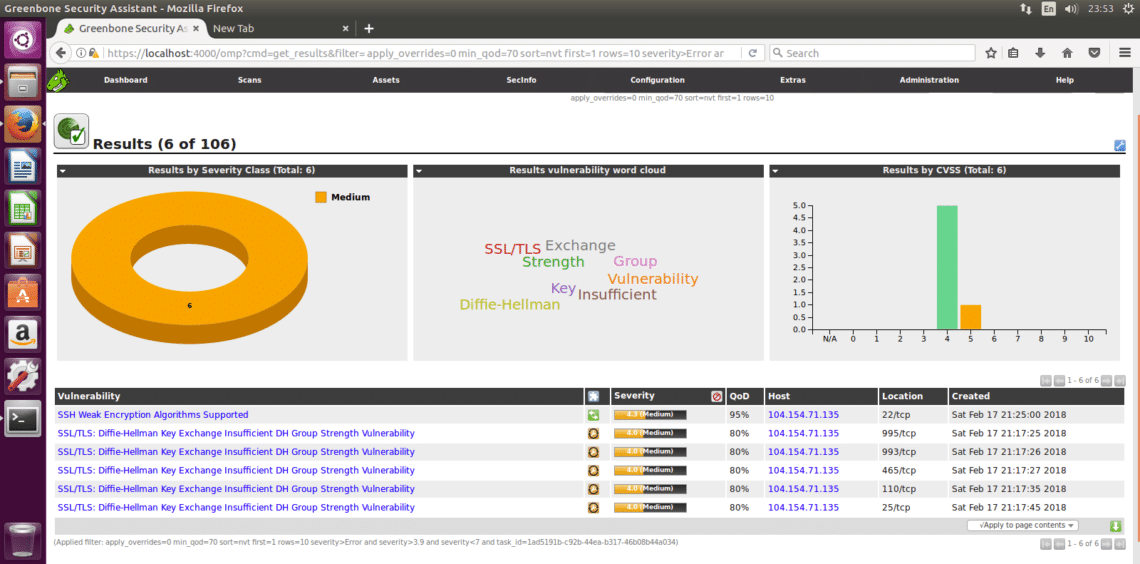The image size is (1140, 564).
Task: Go to next results page arrow
Action: [1106, 380]
